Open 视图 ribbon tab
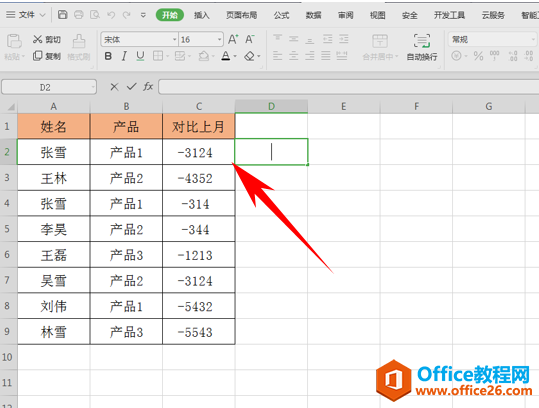Screen dimensions: 539x408 pos(377,15)
